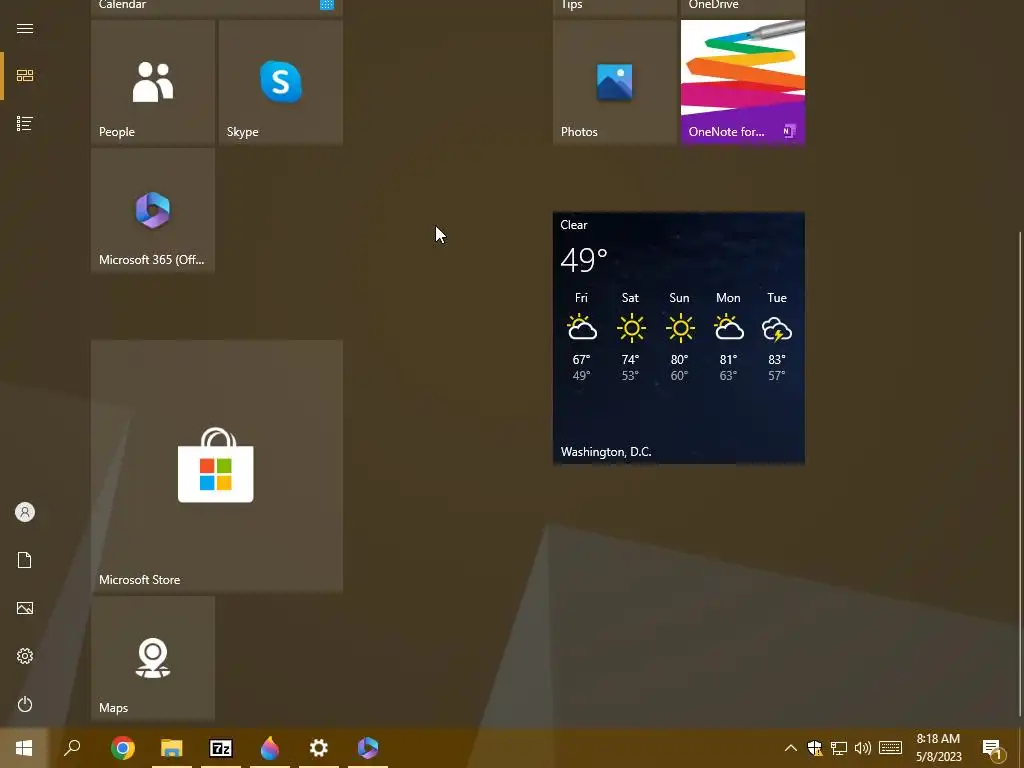The image size is (1024, 768).
Task: Show hidden system tray icons
Action: (790, 748)
